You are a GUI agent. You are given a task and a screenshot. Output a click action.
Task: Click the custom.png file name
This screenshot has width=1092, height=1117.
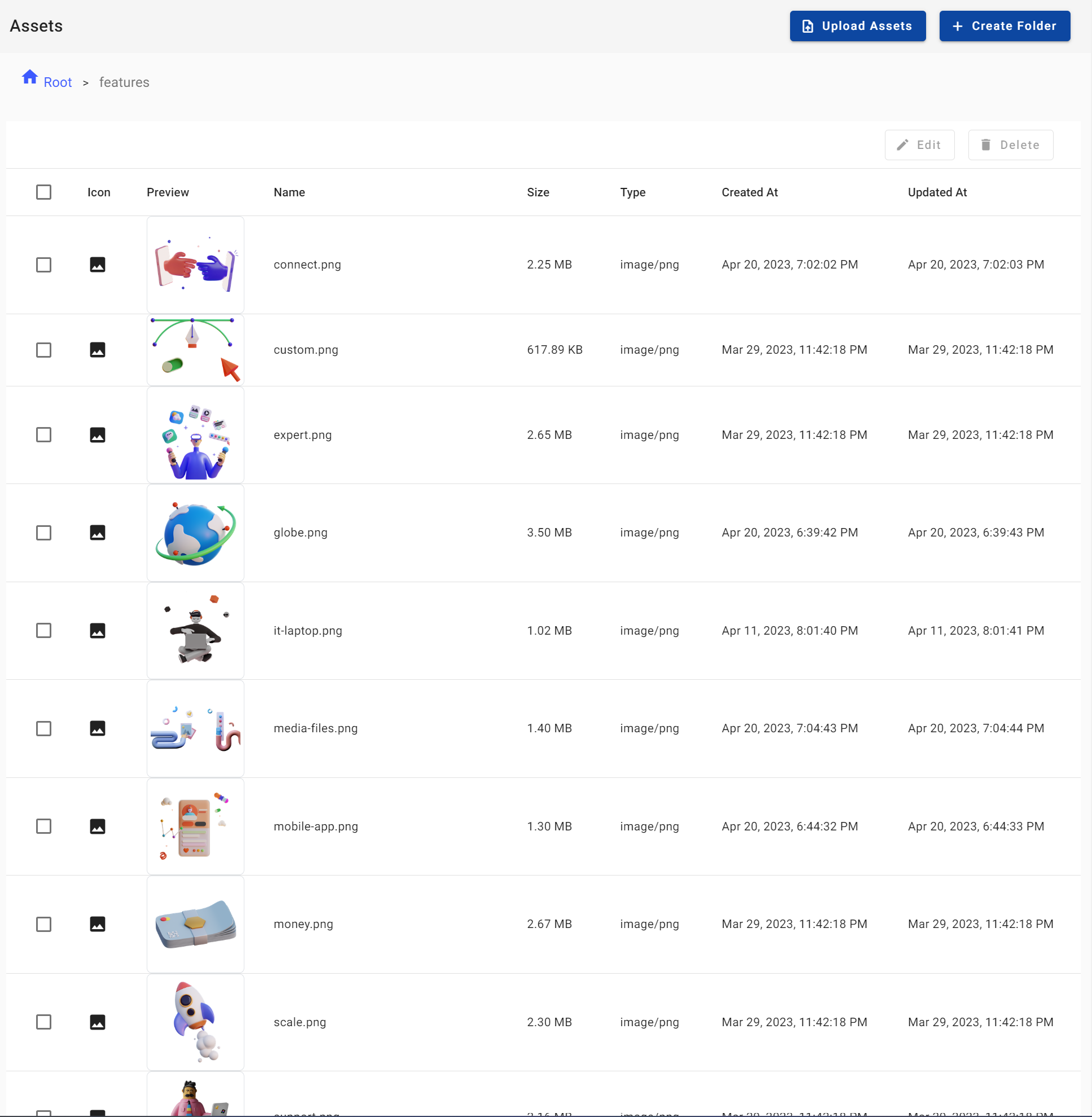306,350
